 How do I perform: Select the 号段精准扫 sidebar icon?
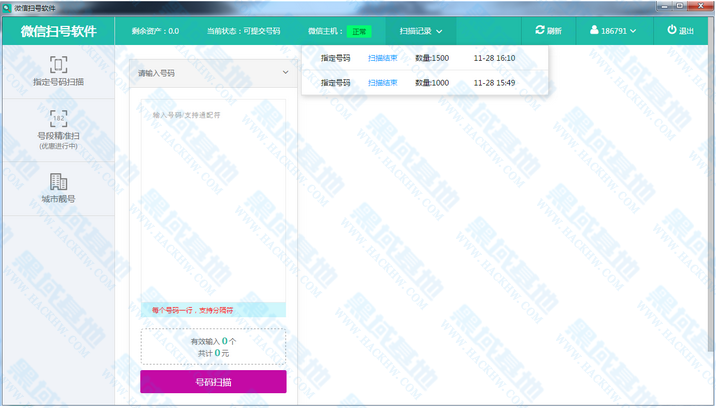[x=58, y=118]
